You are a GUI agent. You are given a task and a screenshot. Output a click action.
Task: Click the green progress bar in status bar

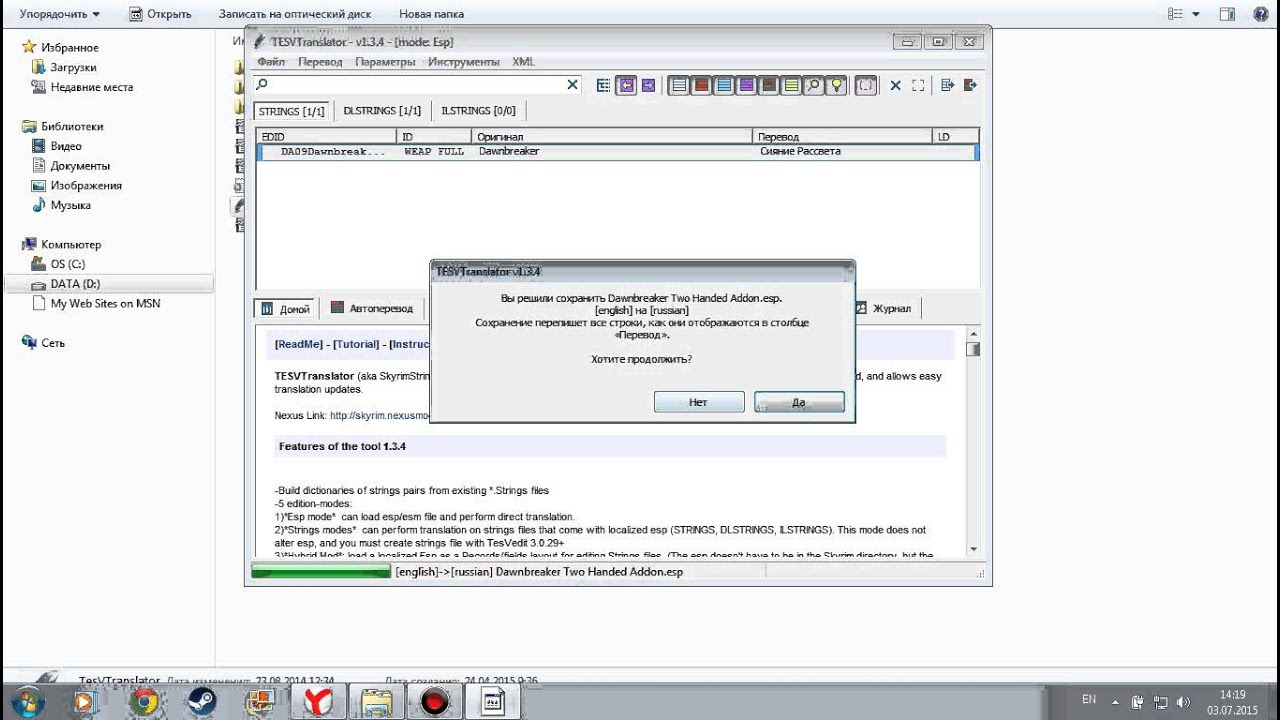320,572
